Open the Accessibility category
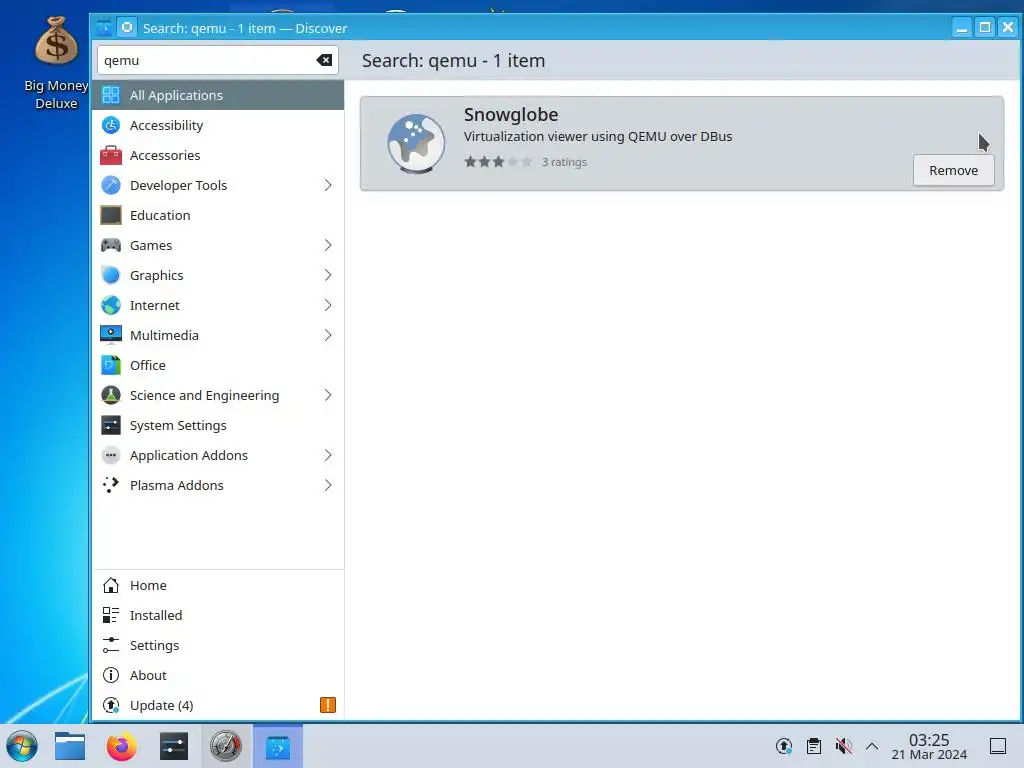The image size is (1024, 768). coord(218,125)
